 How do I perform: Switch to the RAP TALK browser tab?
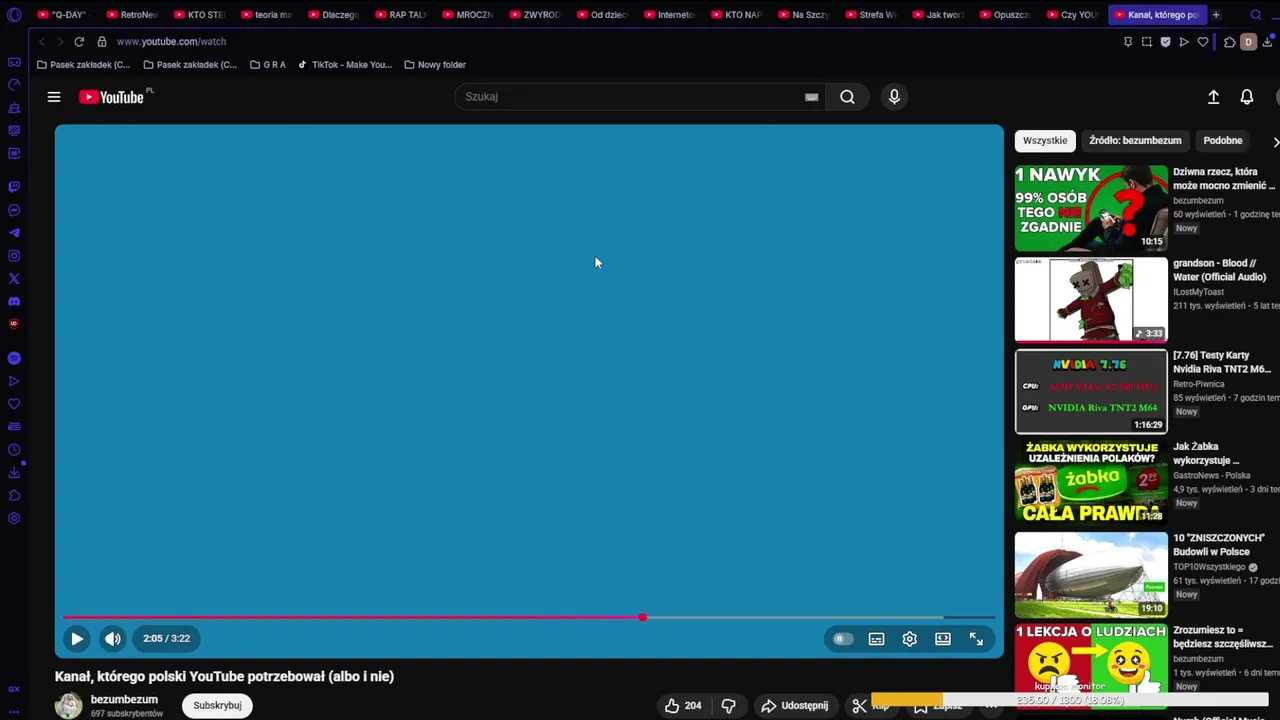401,15
